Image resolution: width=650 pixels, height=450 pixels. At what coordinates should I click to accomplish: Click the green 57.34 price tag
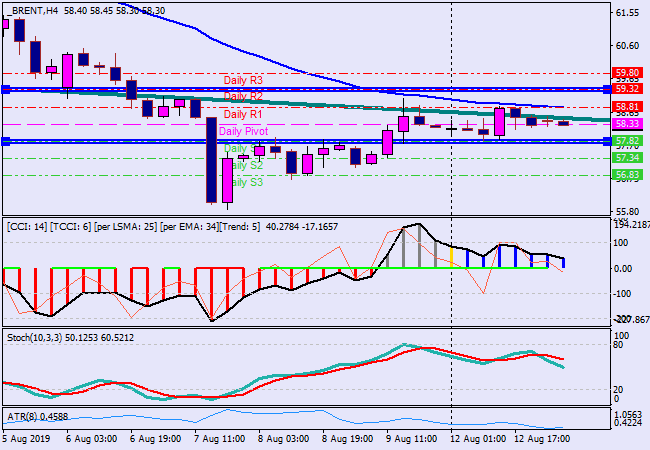pos(627,158)
